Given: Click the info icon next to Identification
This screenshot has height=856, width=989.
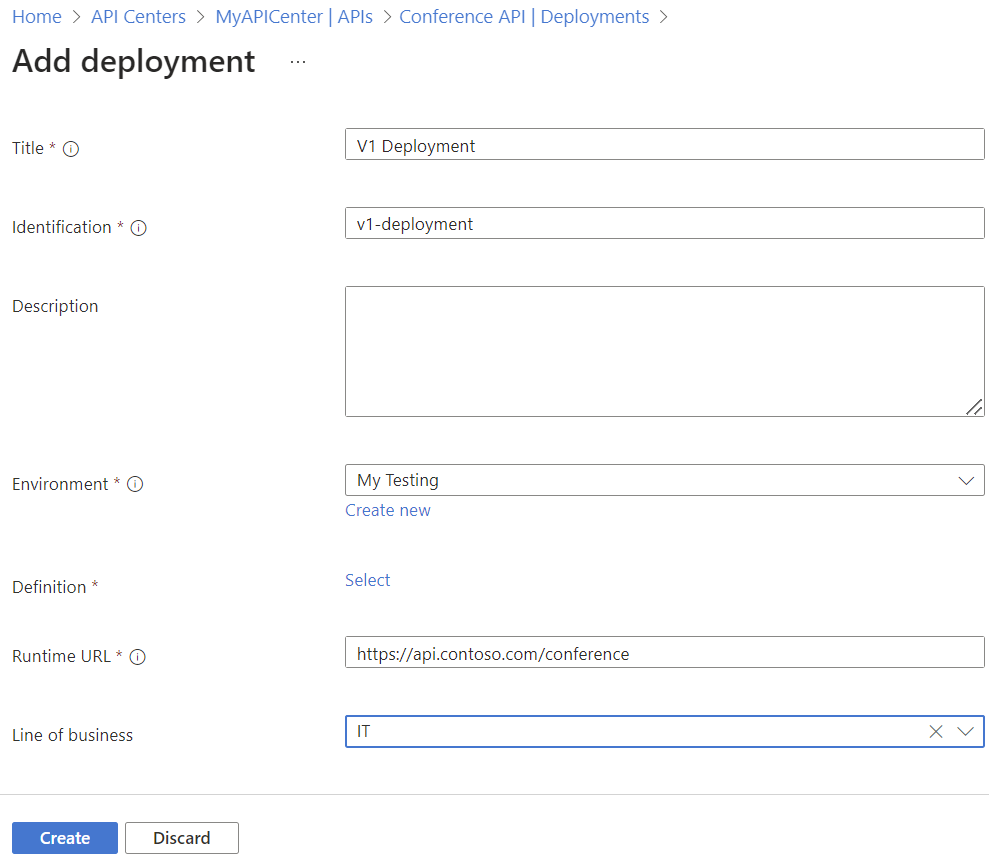Looking at the screenshot, I should (139, 227).
